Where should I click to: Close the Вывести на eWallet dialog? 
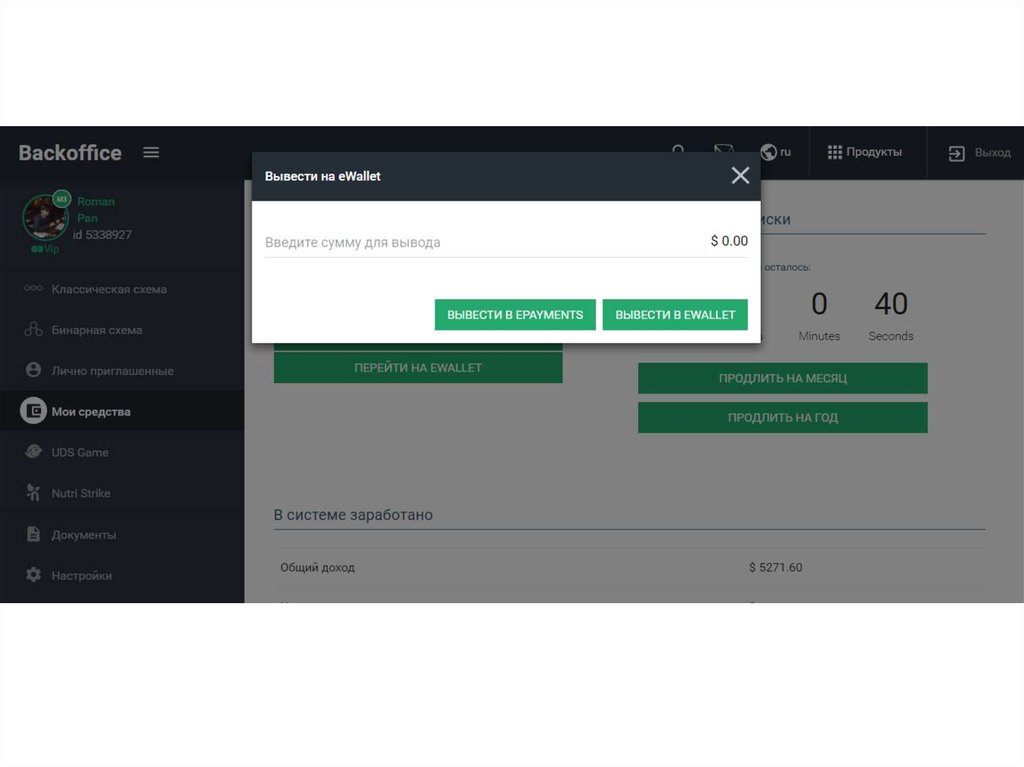point(740,176)
